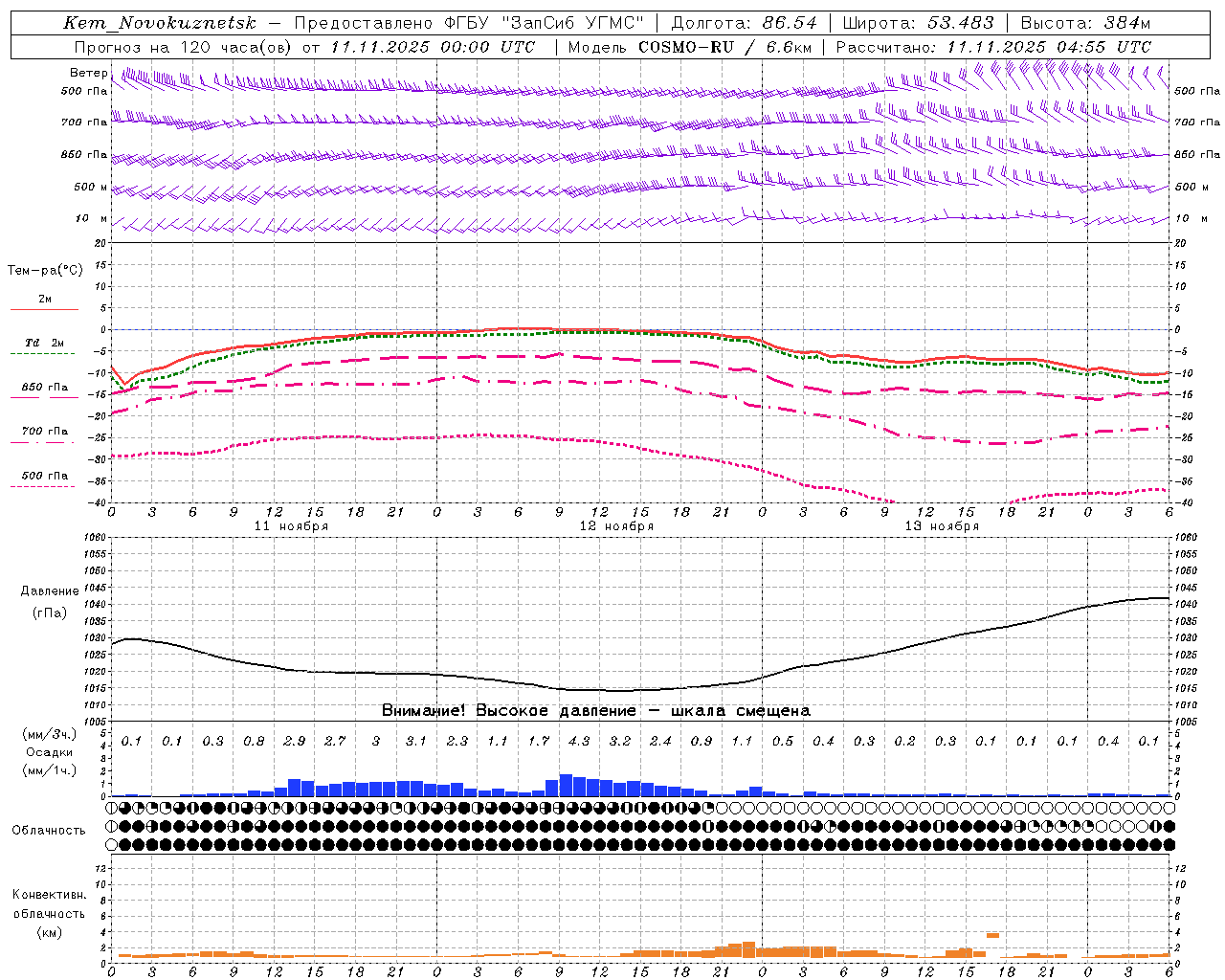
Task: Click the "(мм/3ч.)" precipitation unit label
Action: pyautogui.click(x=49, y=735)
